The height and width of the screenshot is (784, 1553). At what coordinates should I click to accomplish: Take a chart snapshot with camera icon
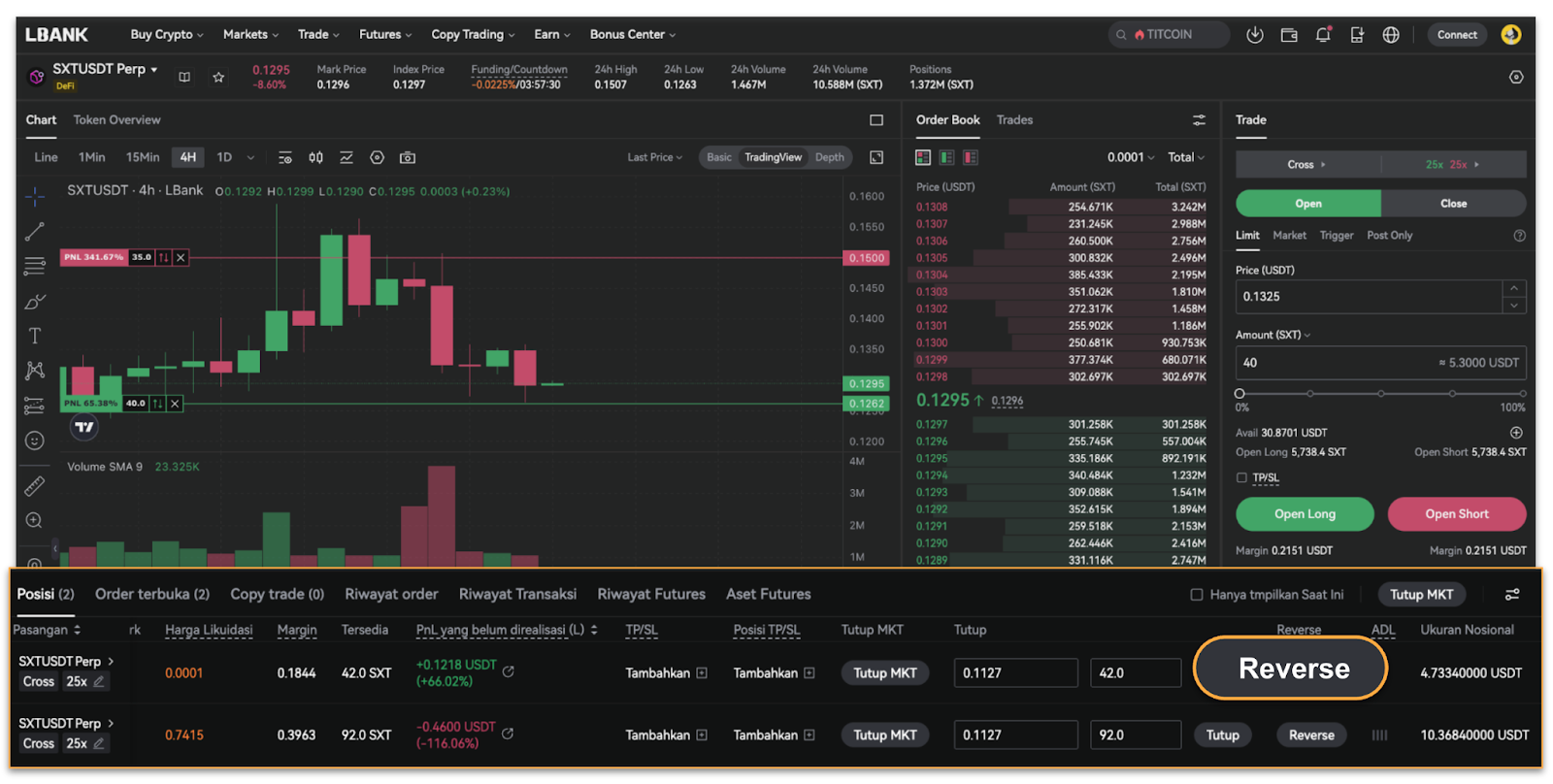[x=408, y=157]
